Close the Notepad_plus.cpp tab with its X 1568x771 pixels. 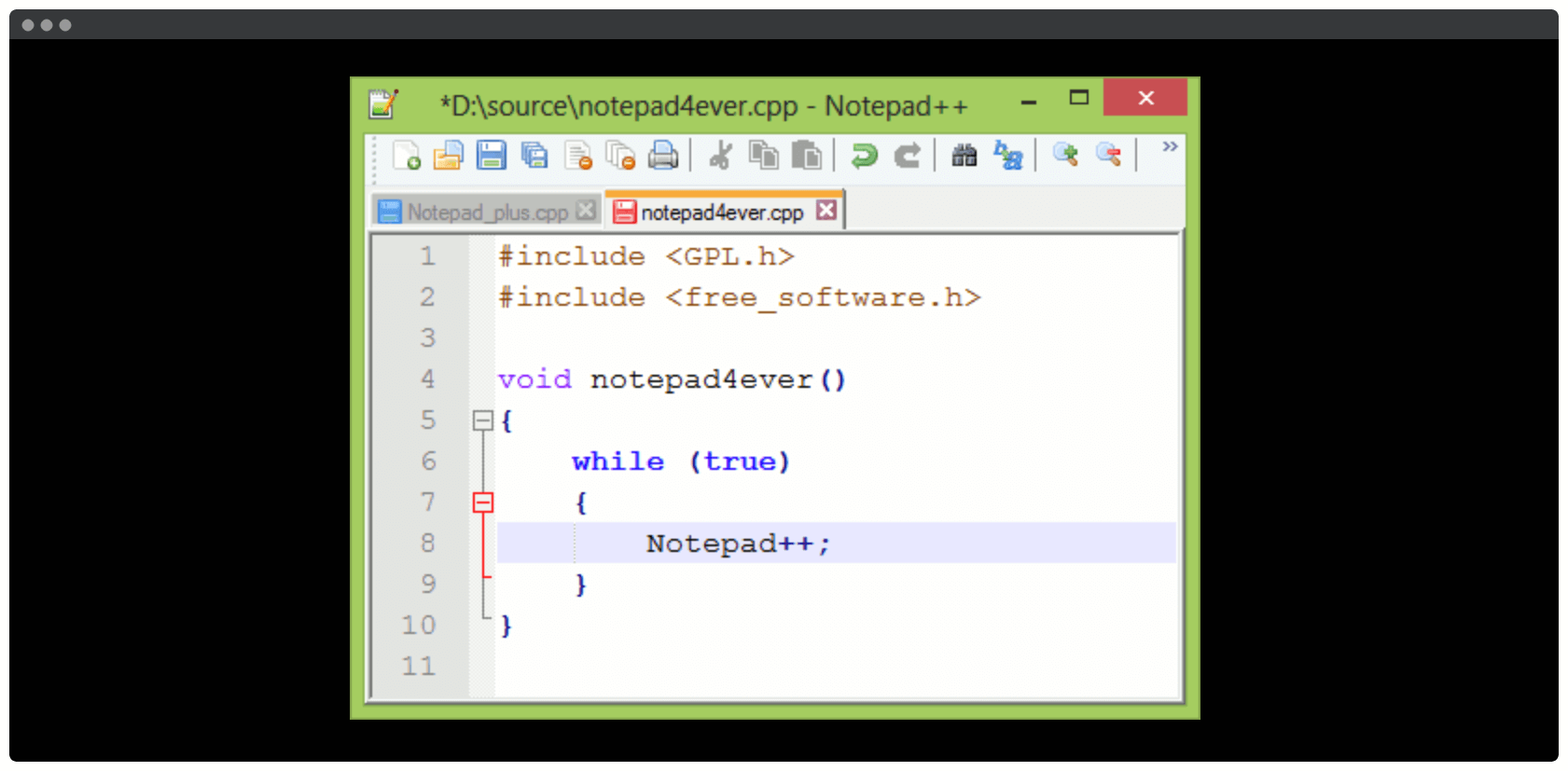pos(586,211)
